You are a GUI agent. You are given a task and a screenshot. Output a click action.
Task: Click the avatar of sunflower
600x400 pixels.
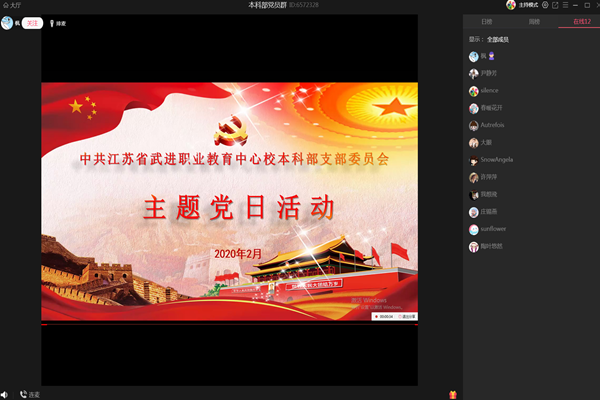(474, 229)
